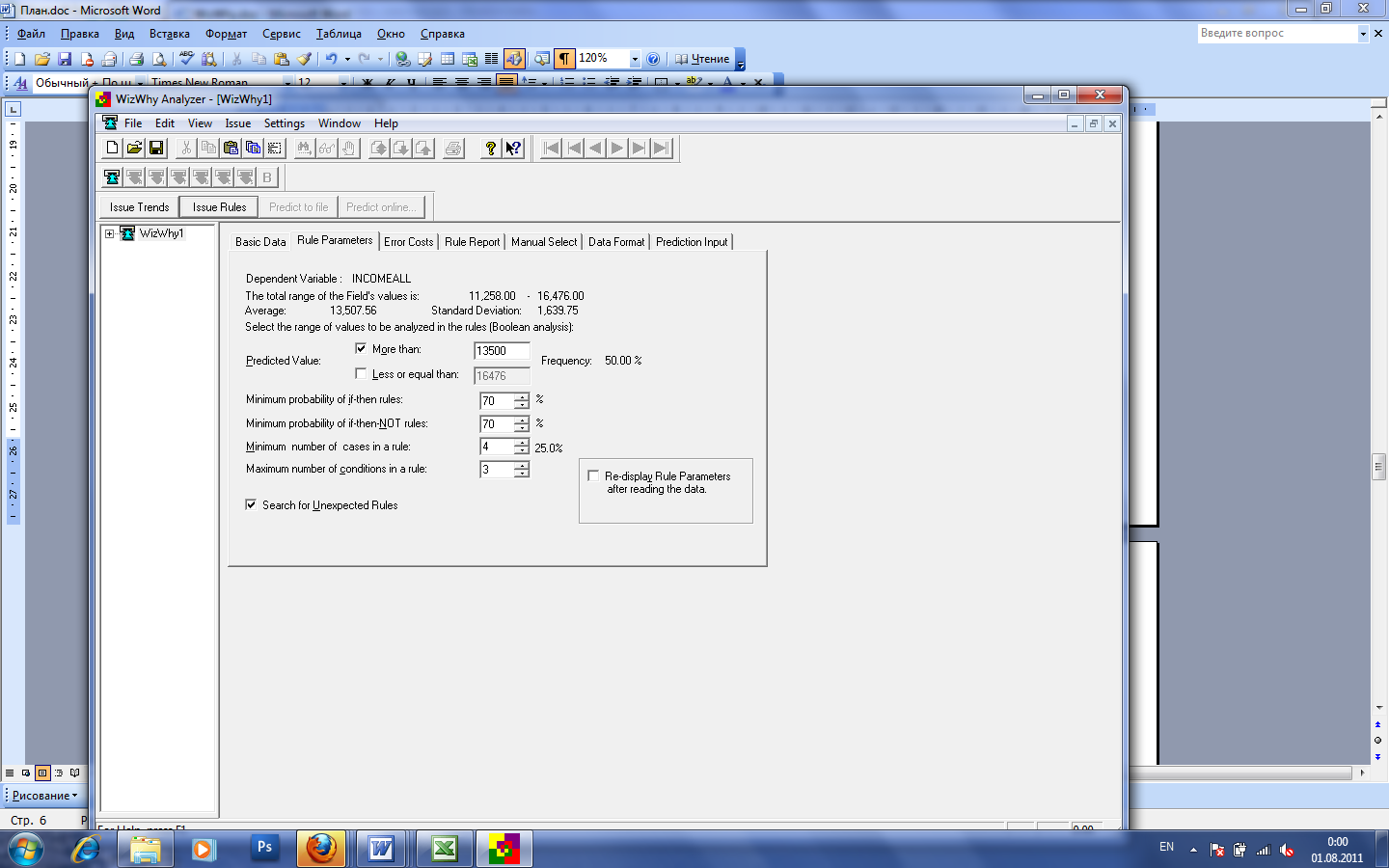
Task: Click Word's Введите вопрос help box
Action: point(1278,33)
